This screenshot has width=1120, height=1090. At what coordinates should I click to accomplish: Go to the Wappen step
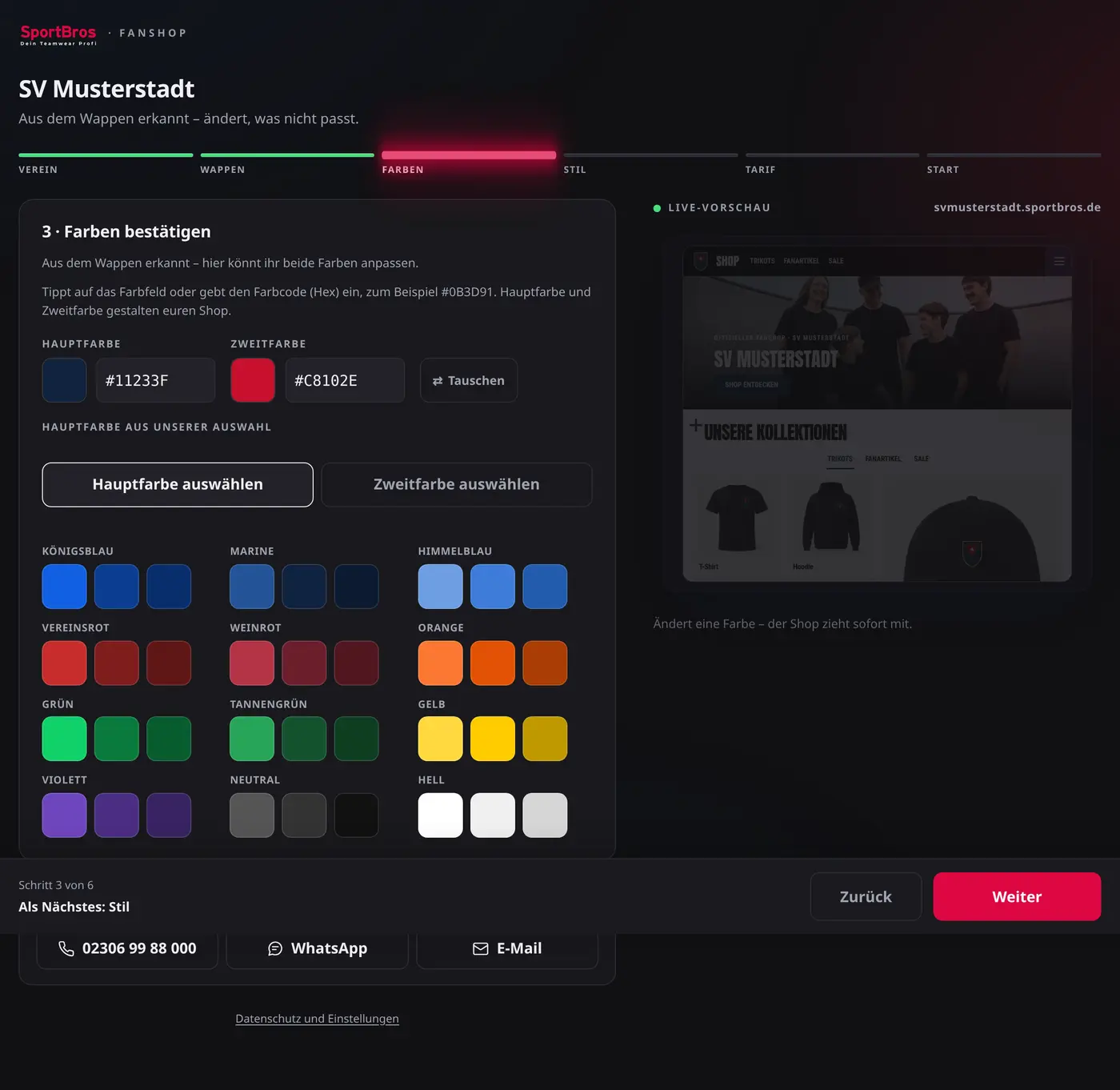pos(287,163)
